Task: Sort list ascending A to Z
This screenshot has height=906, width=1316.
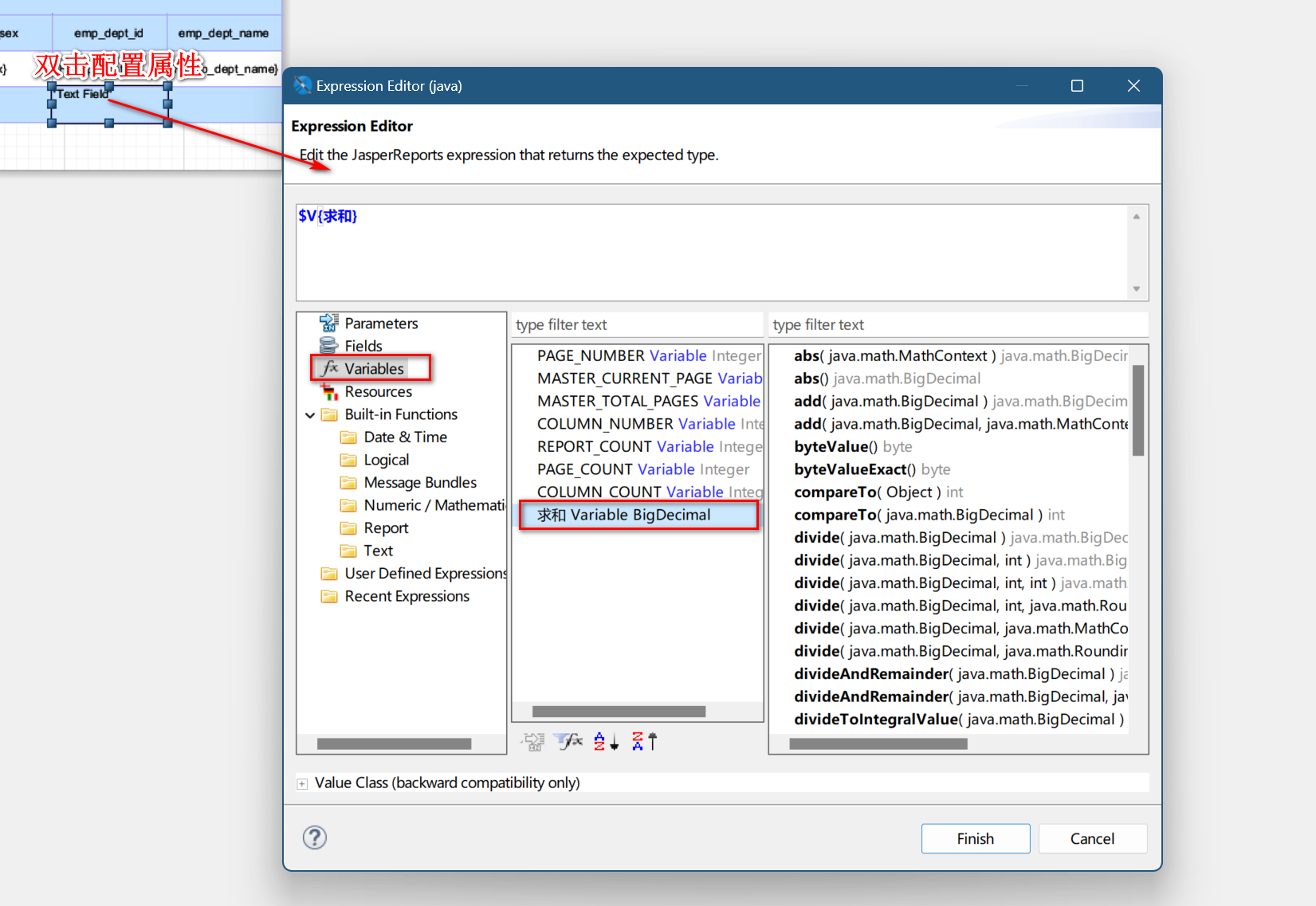Action: 606,742
